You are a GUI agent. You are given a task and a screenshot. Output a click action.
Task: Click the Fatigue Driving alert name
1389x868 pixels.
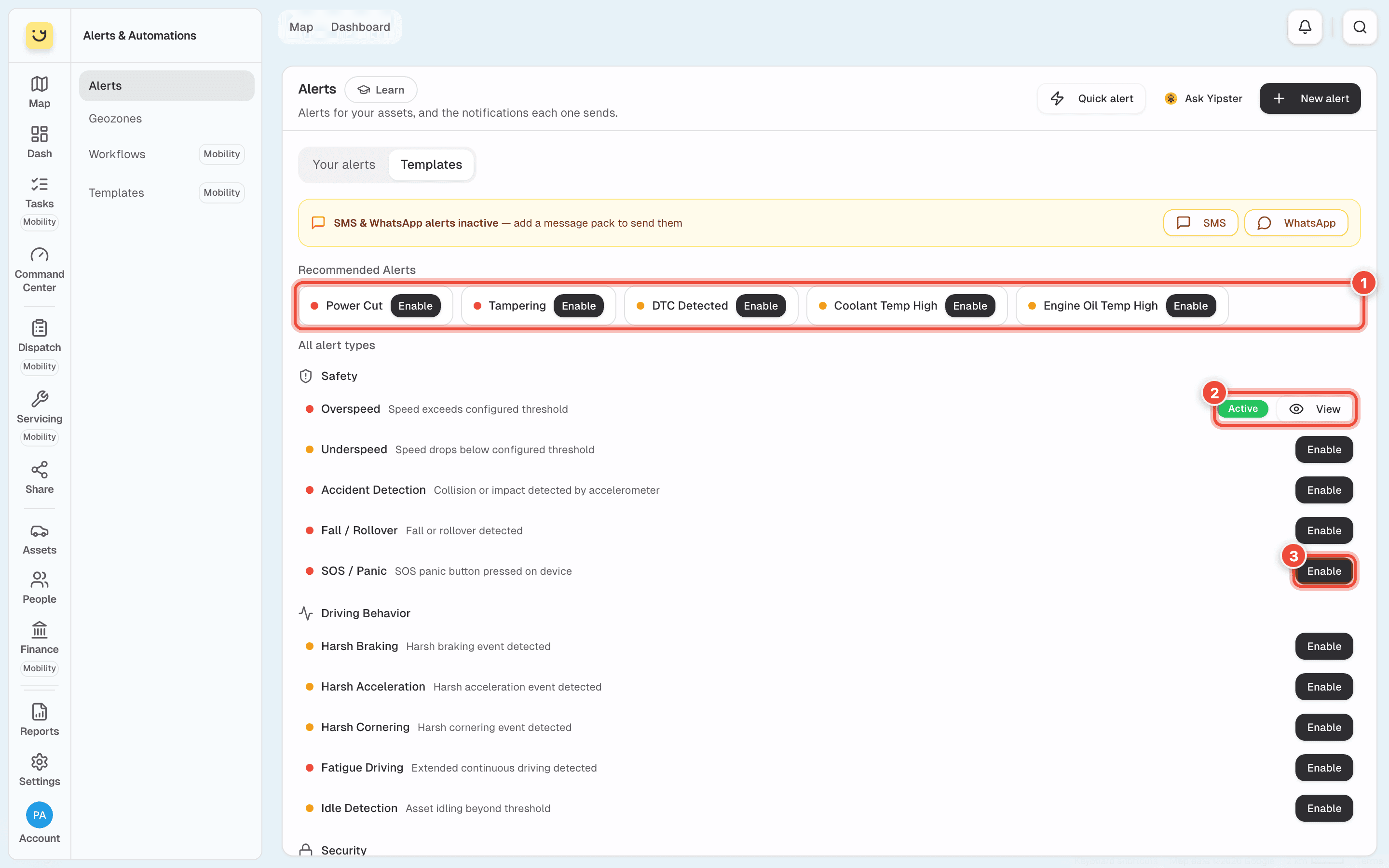click(362, 768)
